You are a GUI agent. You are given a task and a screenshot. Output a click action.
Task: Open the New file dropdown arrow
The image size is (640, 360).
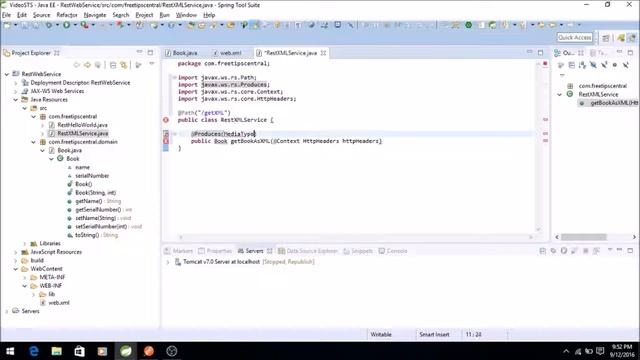pos(16,25)
